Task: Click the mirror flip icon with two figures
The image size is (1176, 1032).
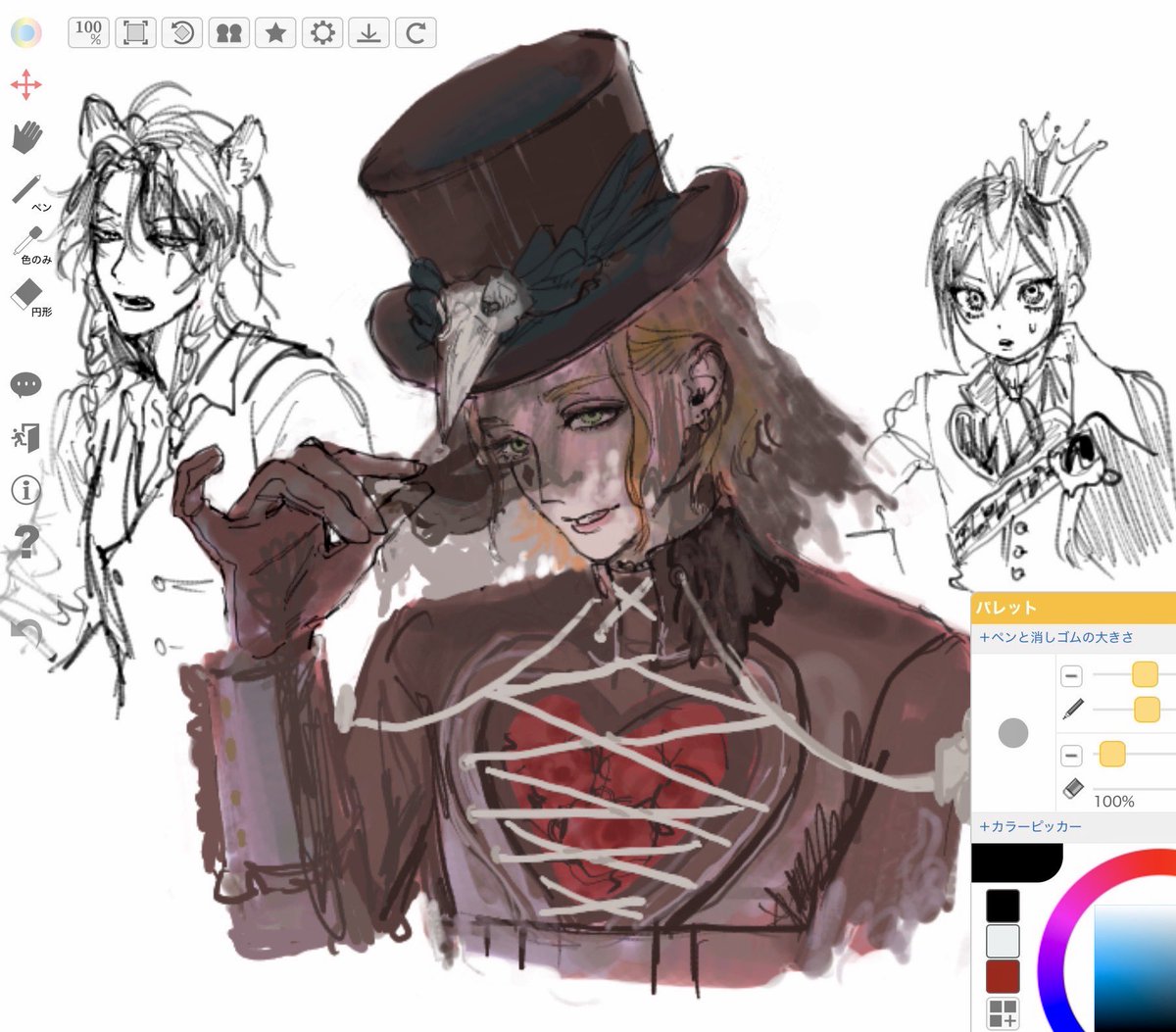Action: coord(228,32)
